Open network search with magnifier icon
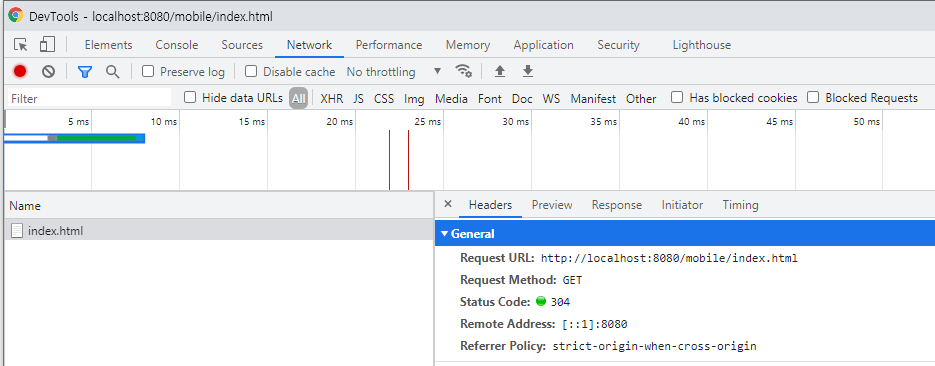This screenshot has width=935, height=366. pyautogui.click(x=113, y=72)
